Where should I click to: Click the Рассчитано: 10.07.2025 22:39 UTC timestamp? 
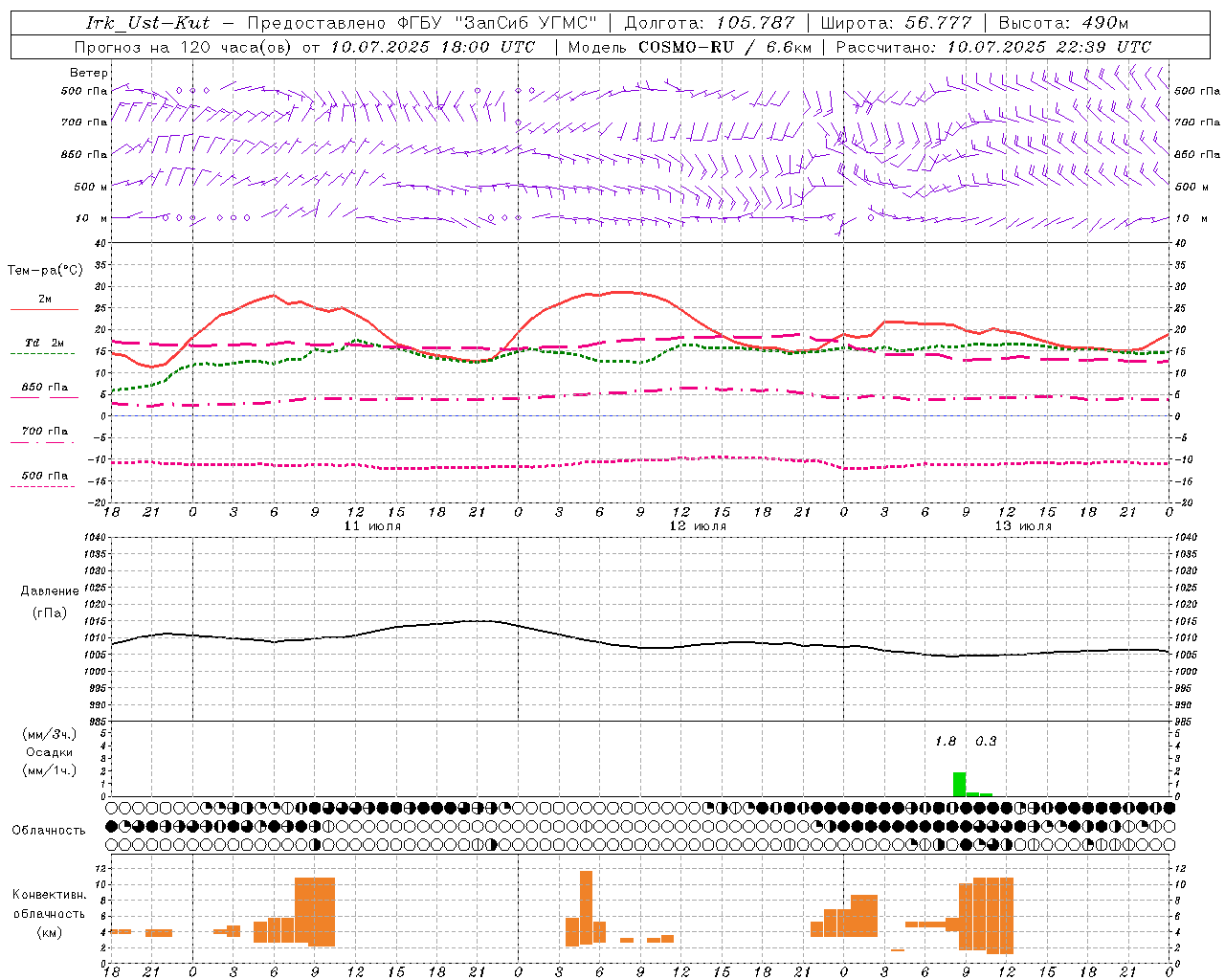coord(993,47)
